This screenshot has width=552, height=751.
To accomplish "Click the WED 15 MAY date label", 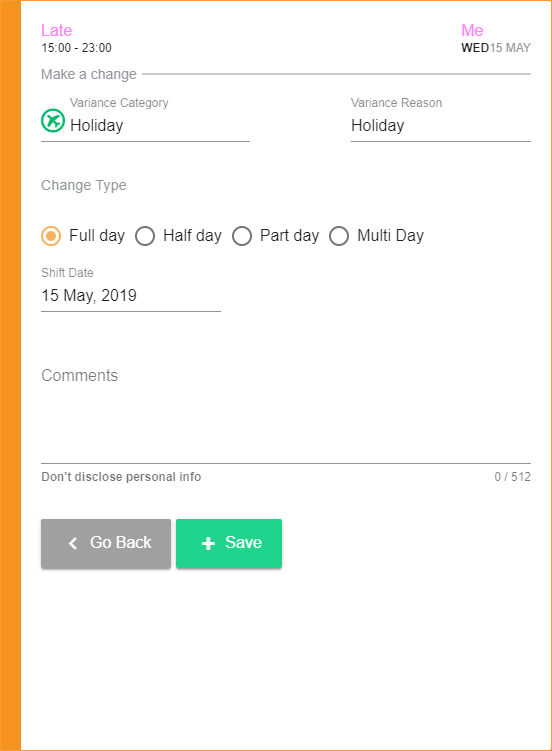I will click(x=496, y=48).
